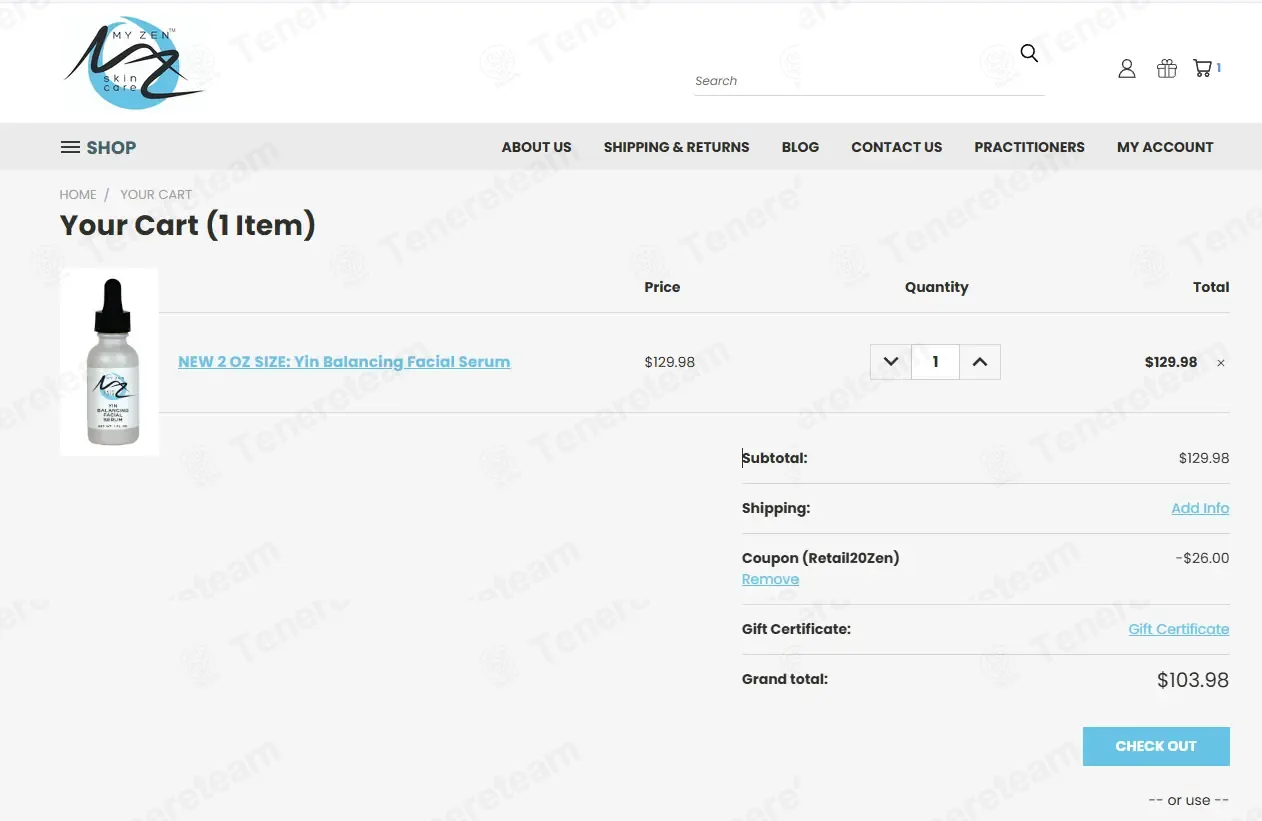Image resolution: width=1262 pixels, height=821 pixels.
Task: Click the quantity input field
Action: 936,362
